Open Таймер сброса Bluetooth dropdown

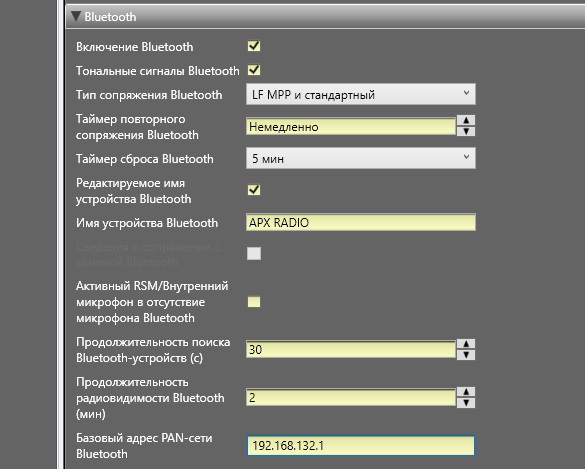(x=361, y=158)
